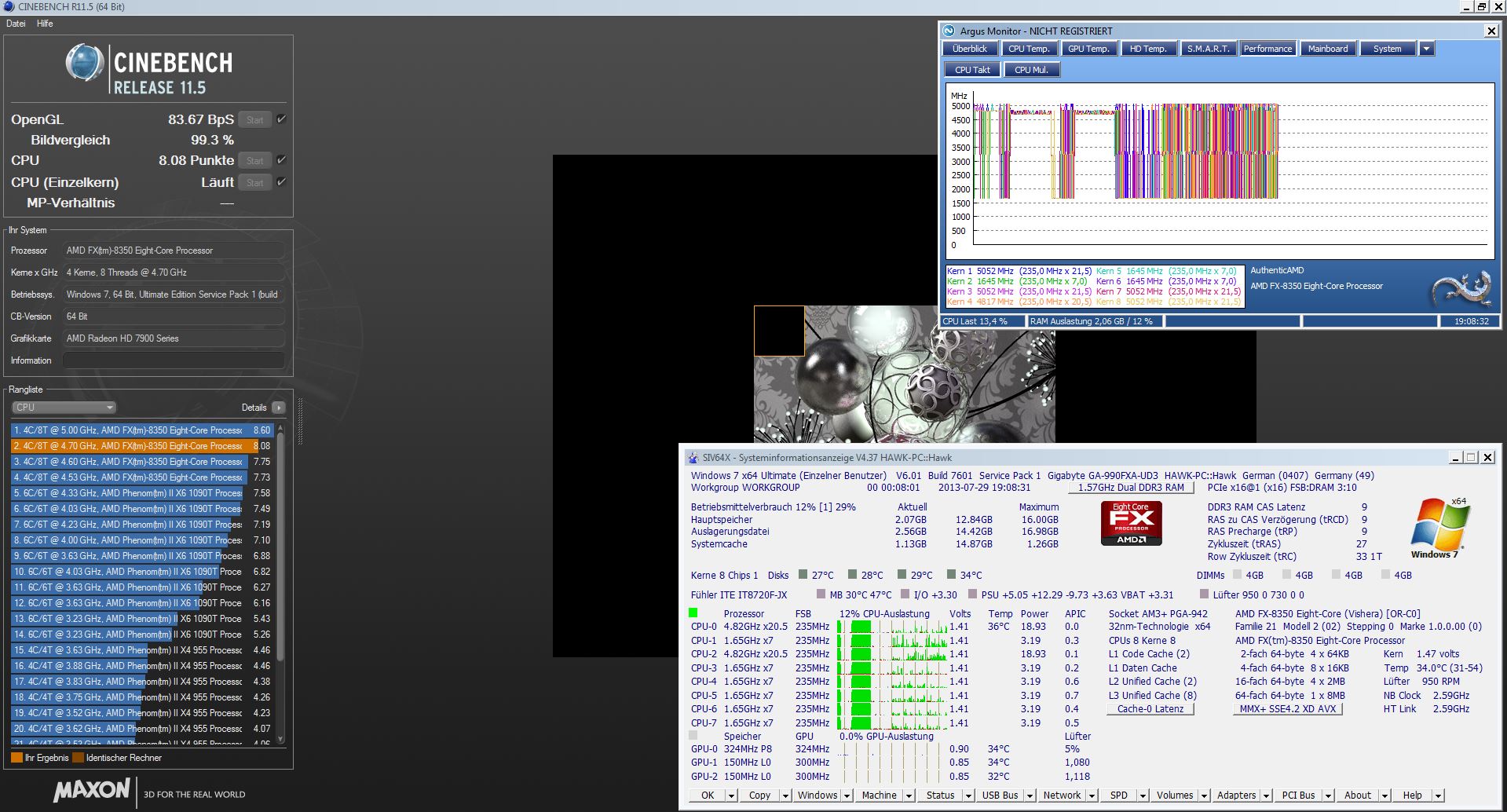Toggle the OpenGL test checkbox
This screenshot has width=1507, height=812.
281,119
